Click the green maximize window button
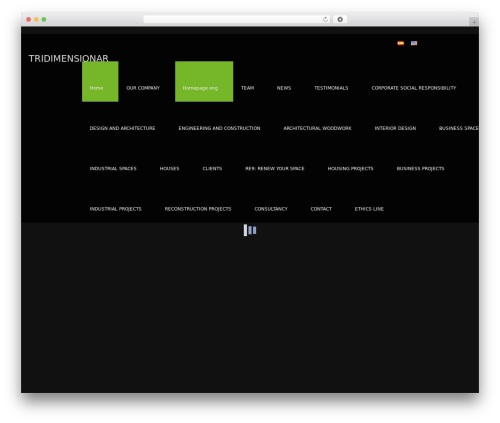 point(44,19)
